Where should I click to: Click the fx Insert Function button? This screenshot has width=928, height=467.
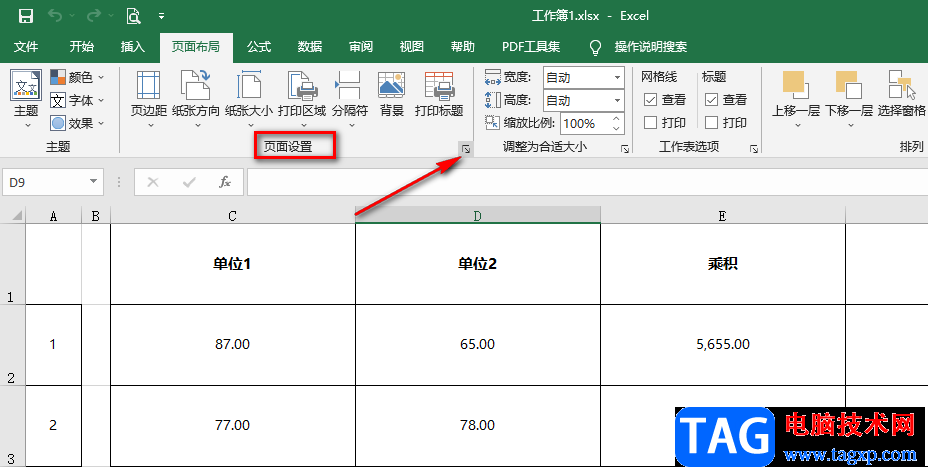[225, 182]
